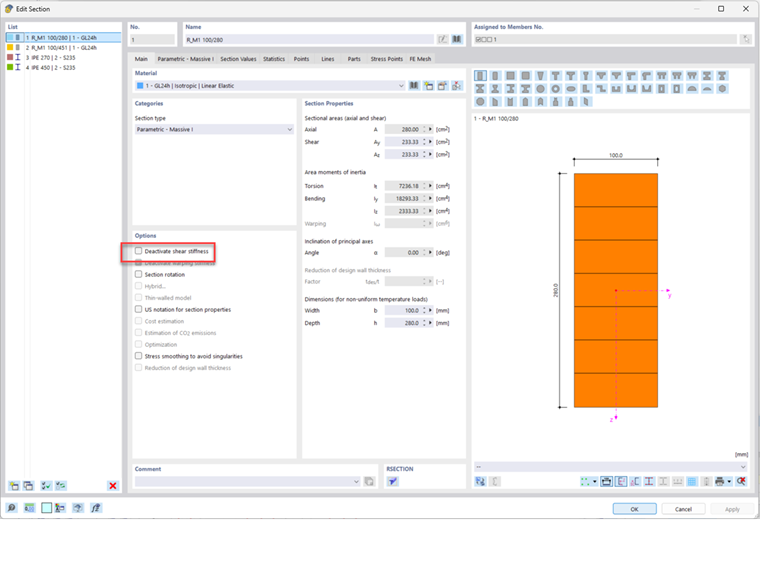Open the Material dropdown list
Viewport: 760px width, 570px height.
tap(401, 86)
